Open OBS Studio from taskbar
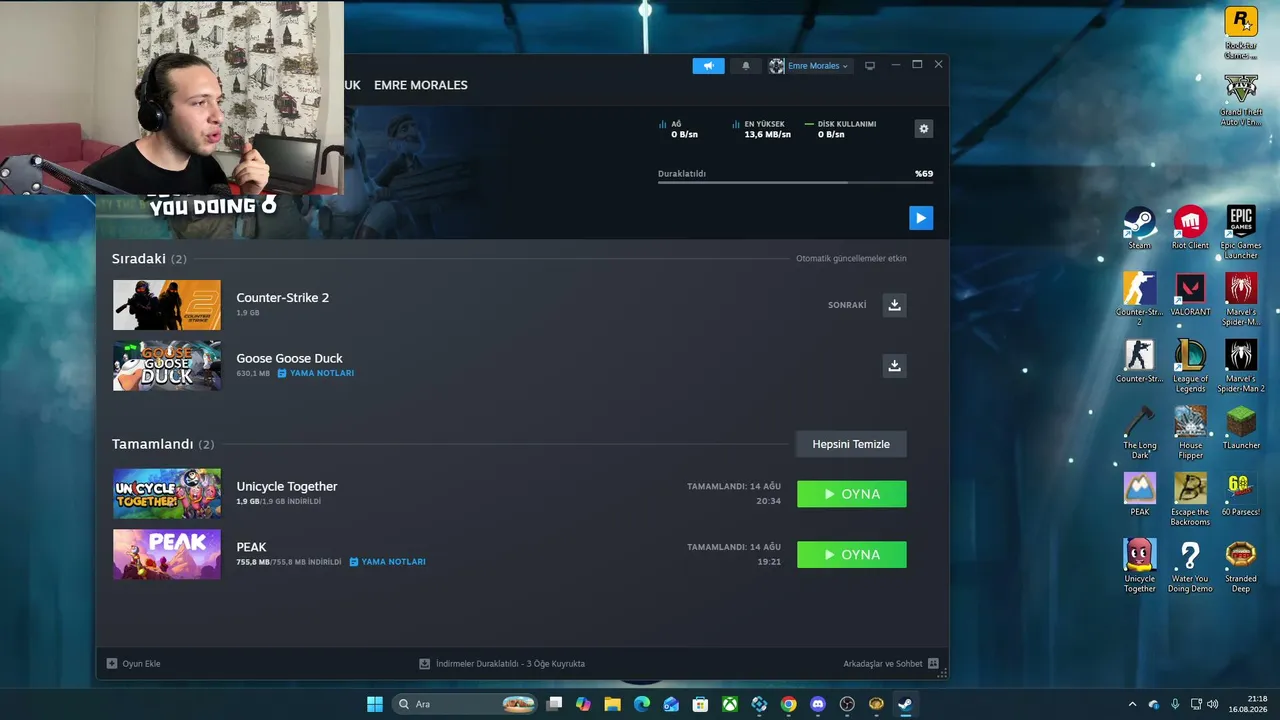 [848, 704]
